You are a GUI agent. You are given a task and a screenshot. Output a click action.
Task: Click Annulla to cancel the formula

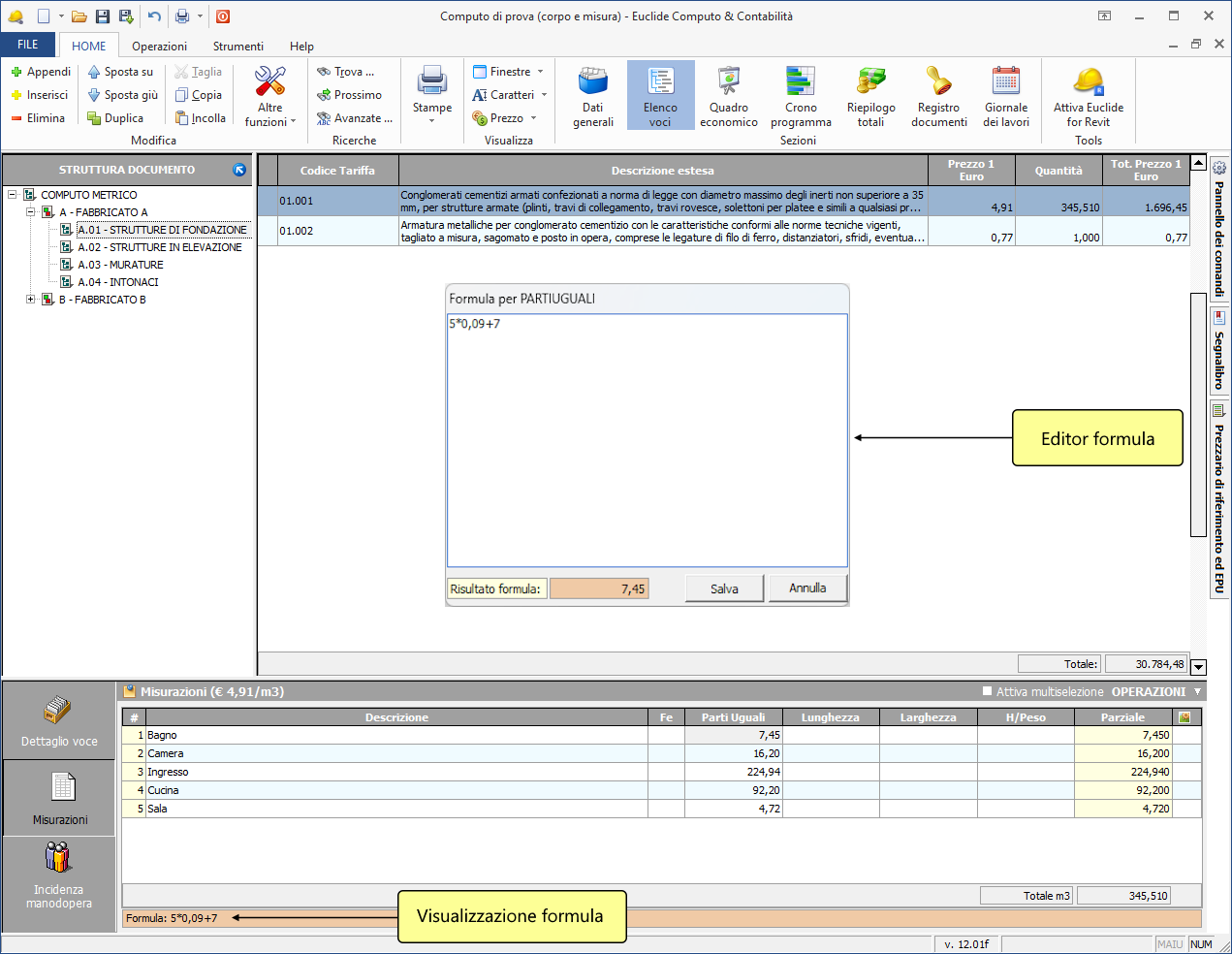[x=807, y=588]
